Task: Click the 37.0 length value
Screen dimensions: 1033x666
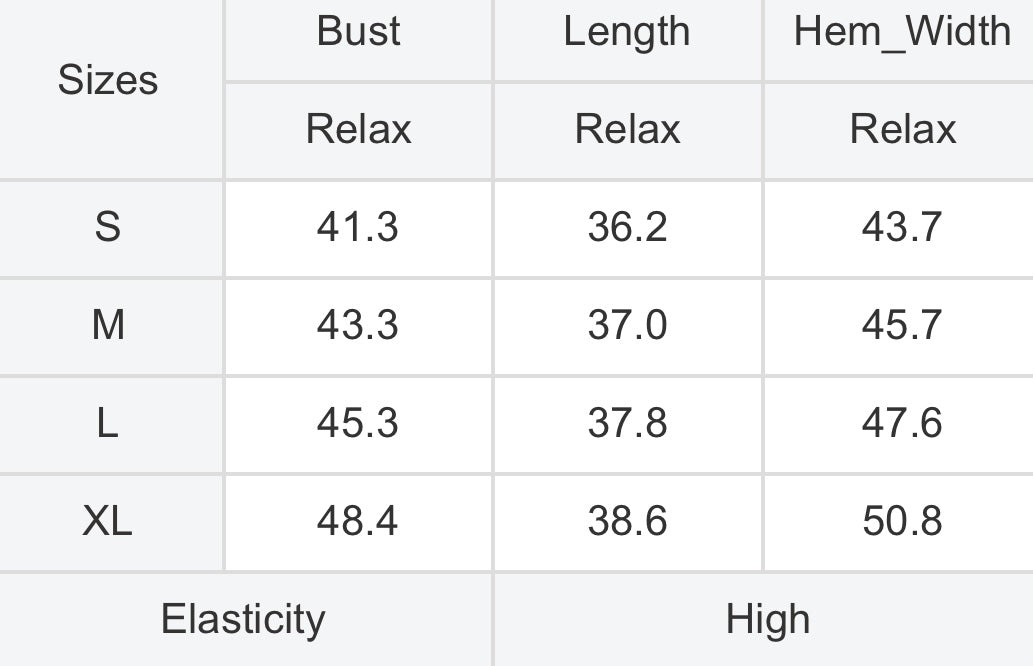Action: pyautogui.click(x=627, y=325)
